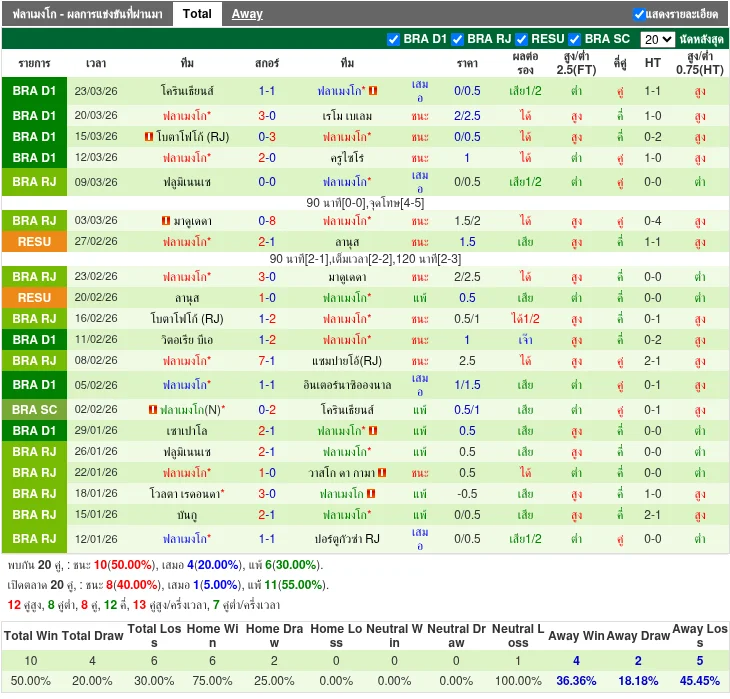Image resolution: width=730 pixels, height=699 pixels.
Task: Toggle the BRA D1 league filter checkbox
Action: tap(393, 39)
